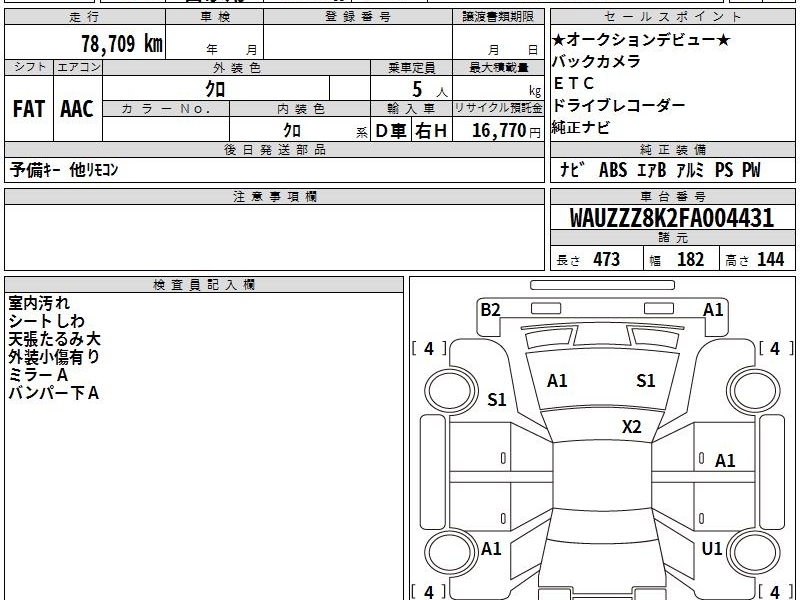Select the inspector note 天張たるみ大
Screen dimensions: 800x600
(55, 339)
